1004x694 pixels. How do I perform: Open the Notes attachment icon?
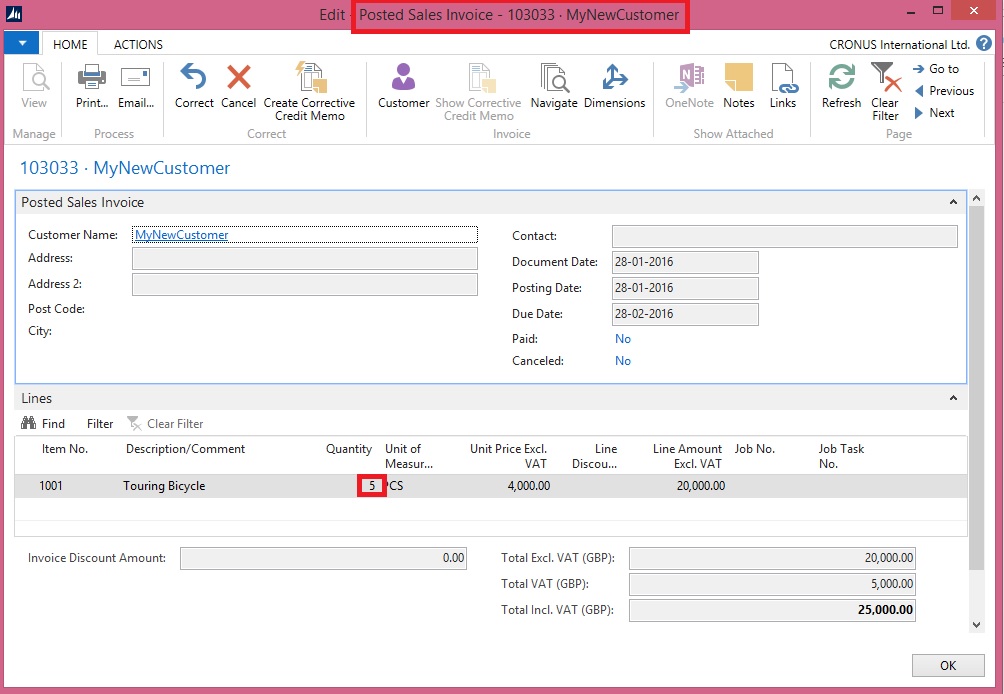[x=738, y=78]
